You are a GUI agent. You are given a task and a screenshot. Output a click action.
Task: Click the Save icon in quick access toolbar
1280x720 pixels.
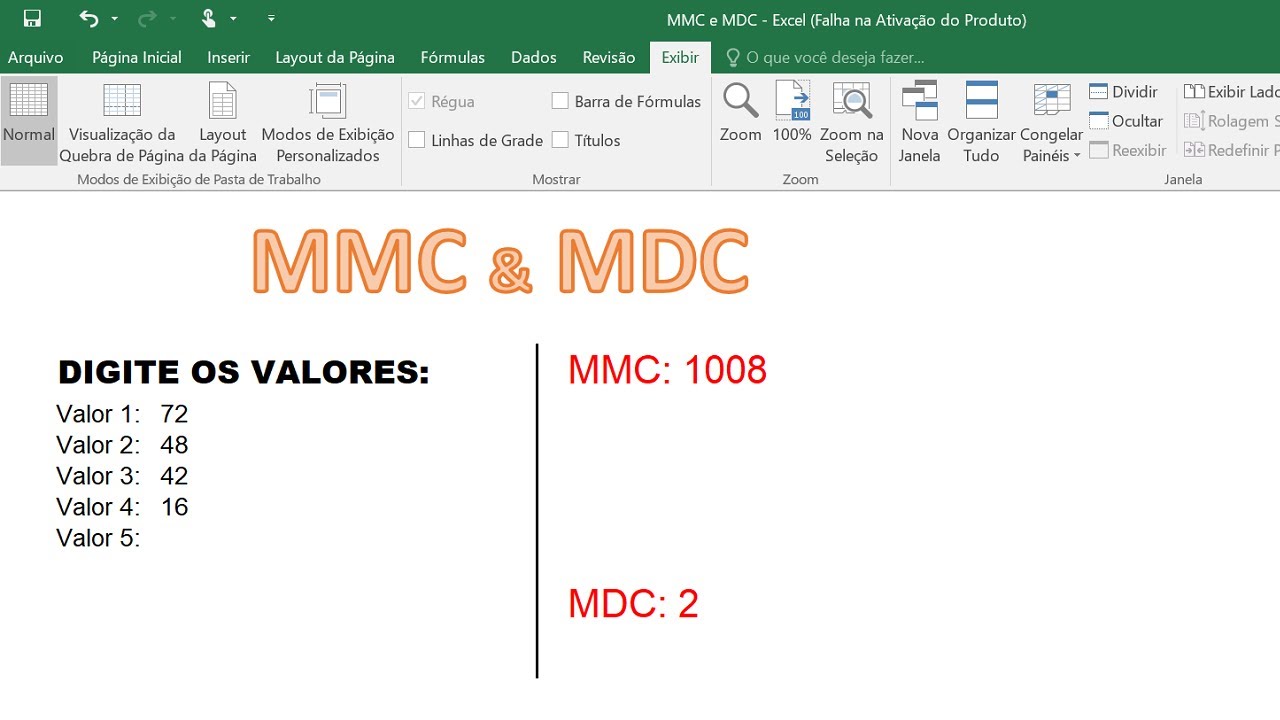(32, 19)
